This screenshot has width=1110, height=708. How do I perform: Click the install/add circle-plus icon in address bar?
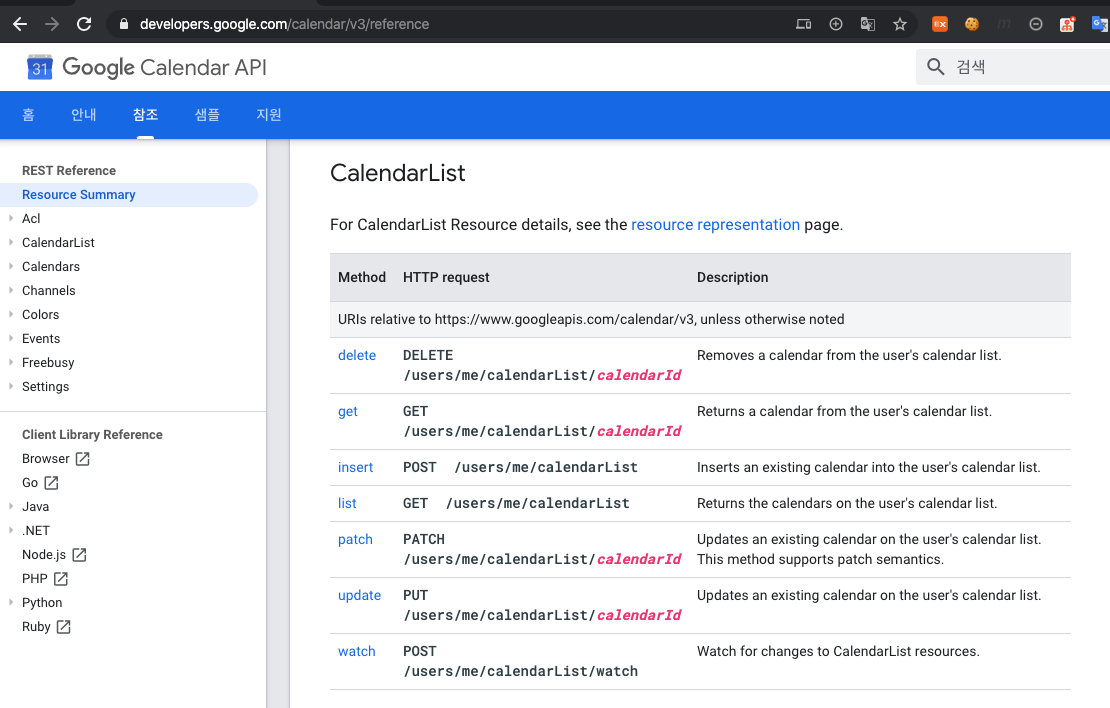point(836,24)
